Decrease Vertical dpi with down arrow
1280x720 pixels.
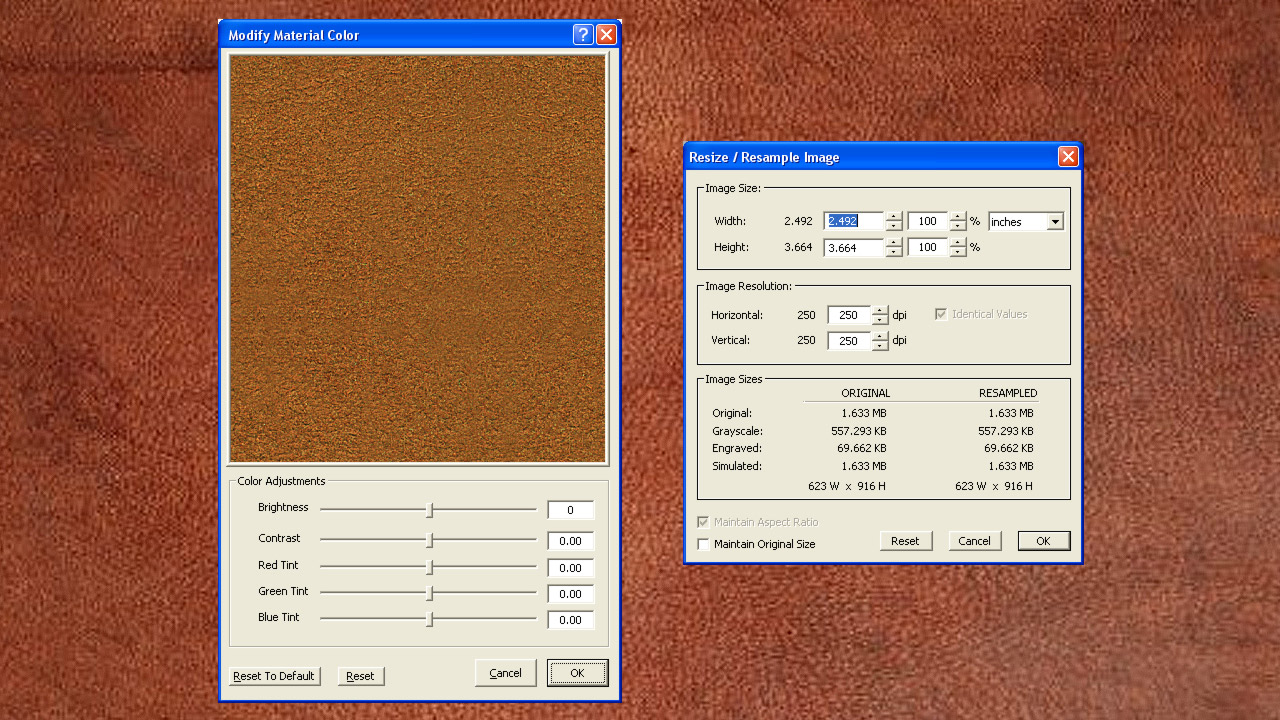pos(880,346)
